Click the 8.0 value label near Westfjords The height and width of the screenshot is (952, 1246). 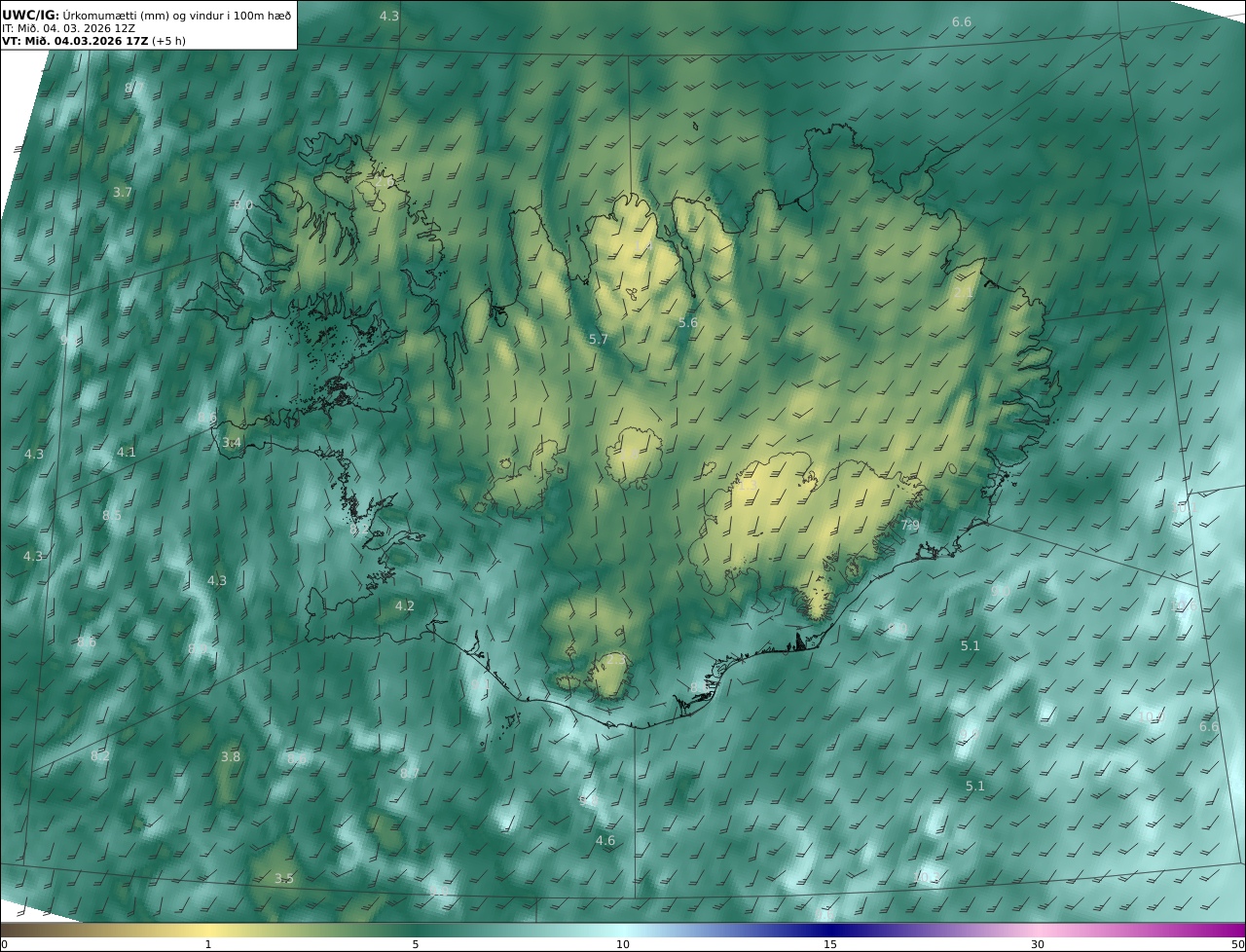click(242, 205)
